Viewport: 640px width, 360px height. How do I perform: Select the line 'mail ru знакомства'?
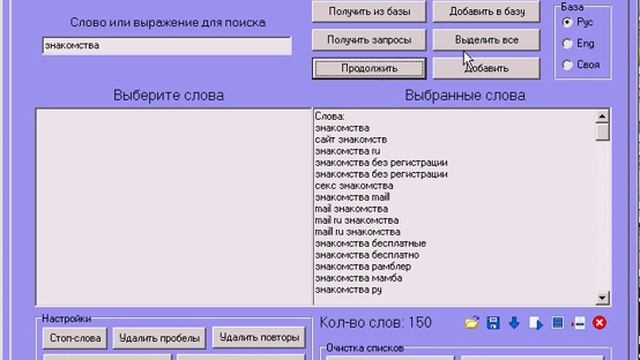click(x=356, y=220)
